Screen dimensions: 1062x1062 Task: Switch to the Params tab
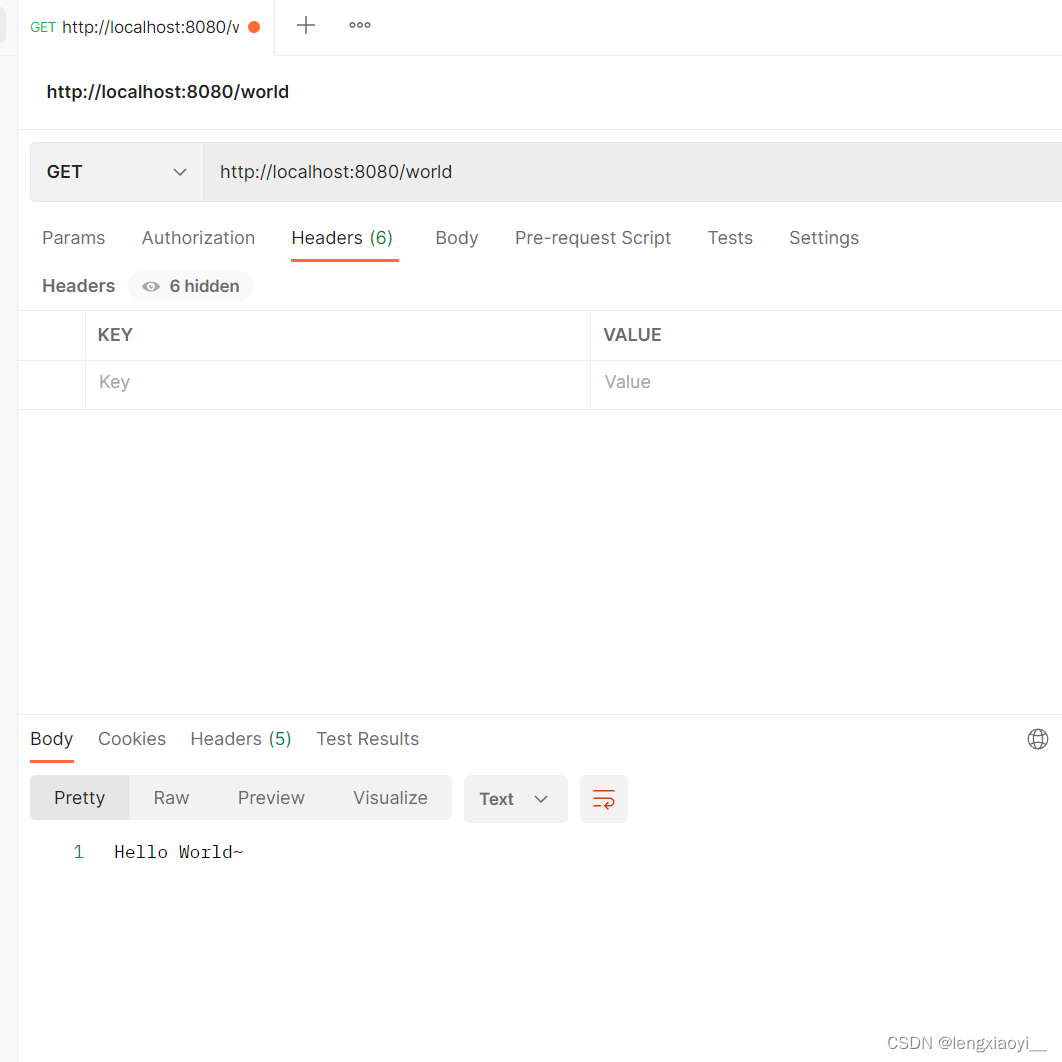(73, 238)
